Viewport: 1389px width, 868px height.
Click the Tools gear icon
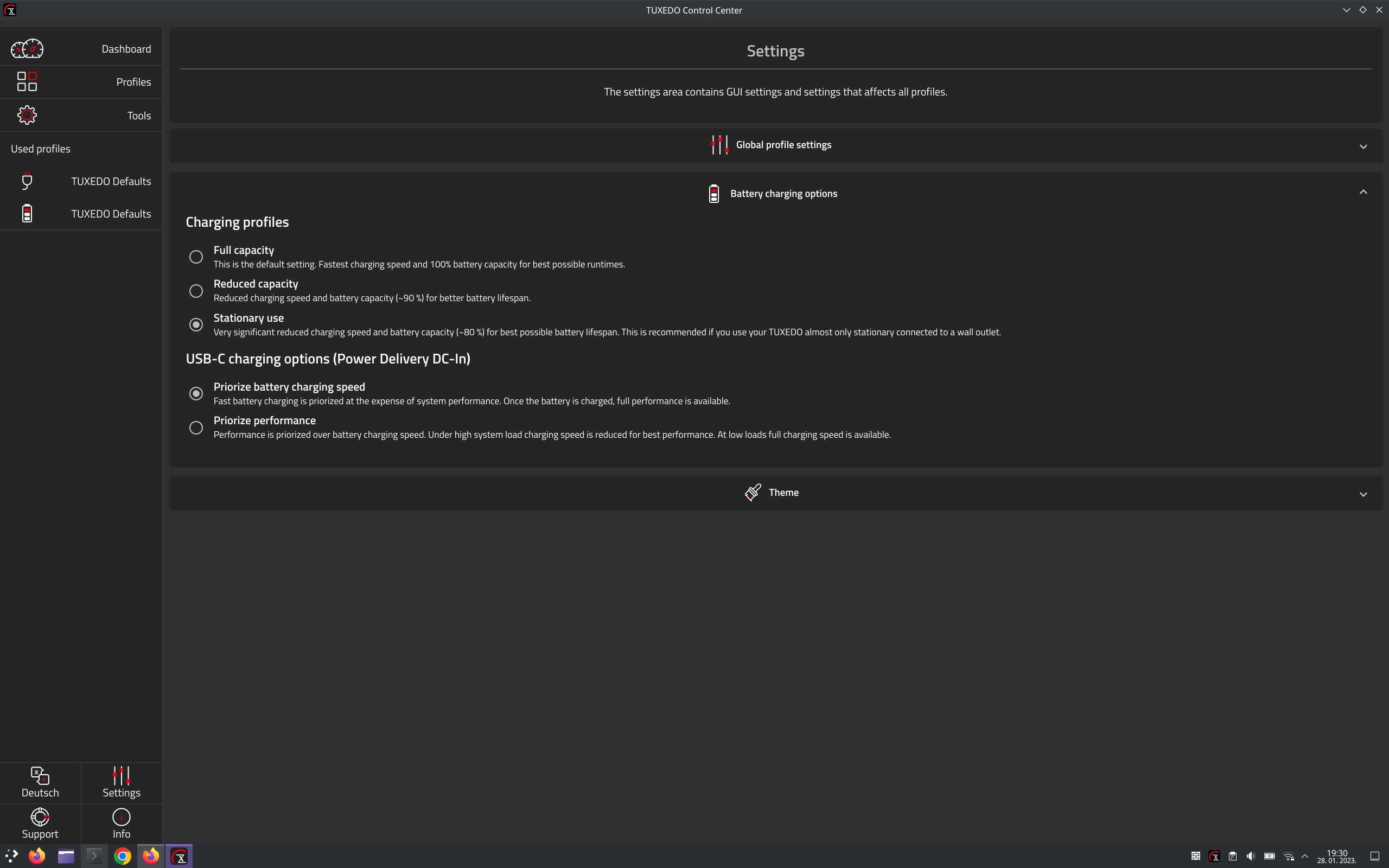[x=27, y=115]
